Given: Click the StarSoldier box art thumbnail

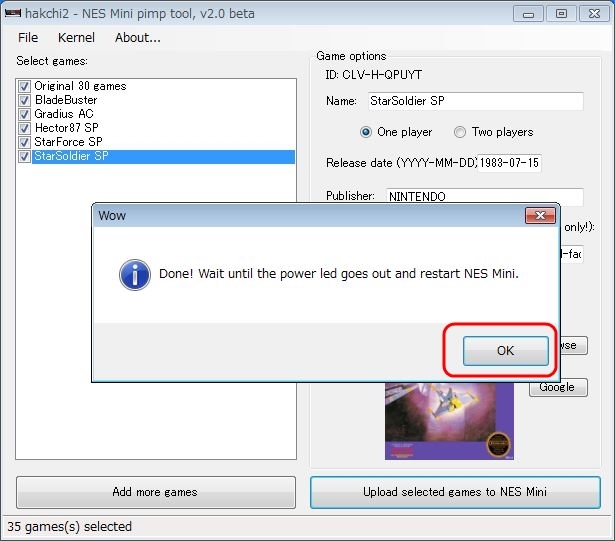Looking at the screenshot, I should click(449, 421).
